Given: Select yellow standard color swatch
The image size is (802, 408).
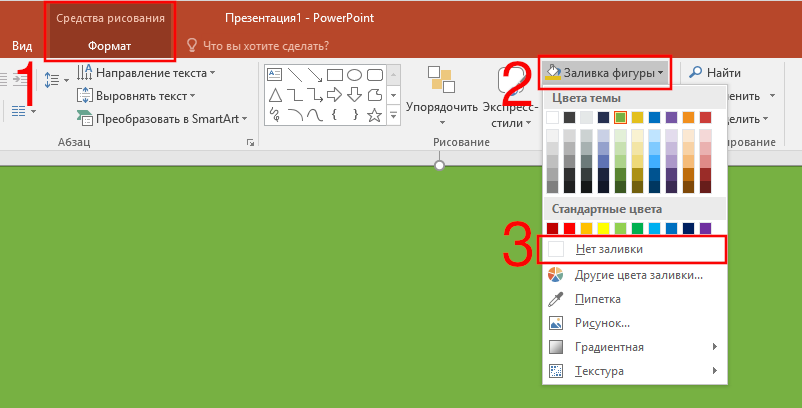Looking at the screenshot, I should (604, 228).
